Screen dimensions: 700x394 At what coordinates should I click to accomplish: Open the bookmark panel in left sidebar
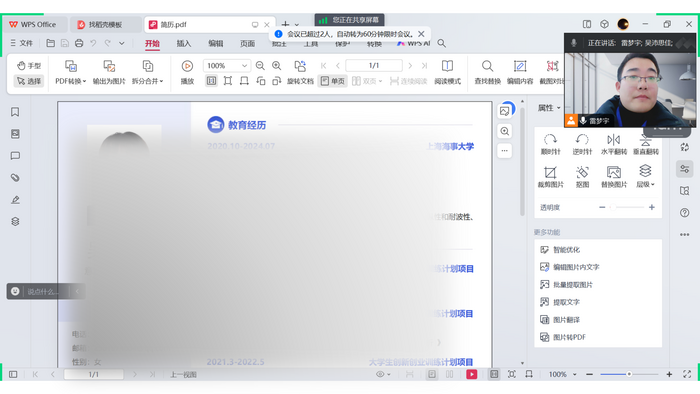point(15,112)
